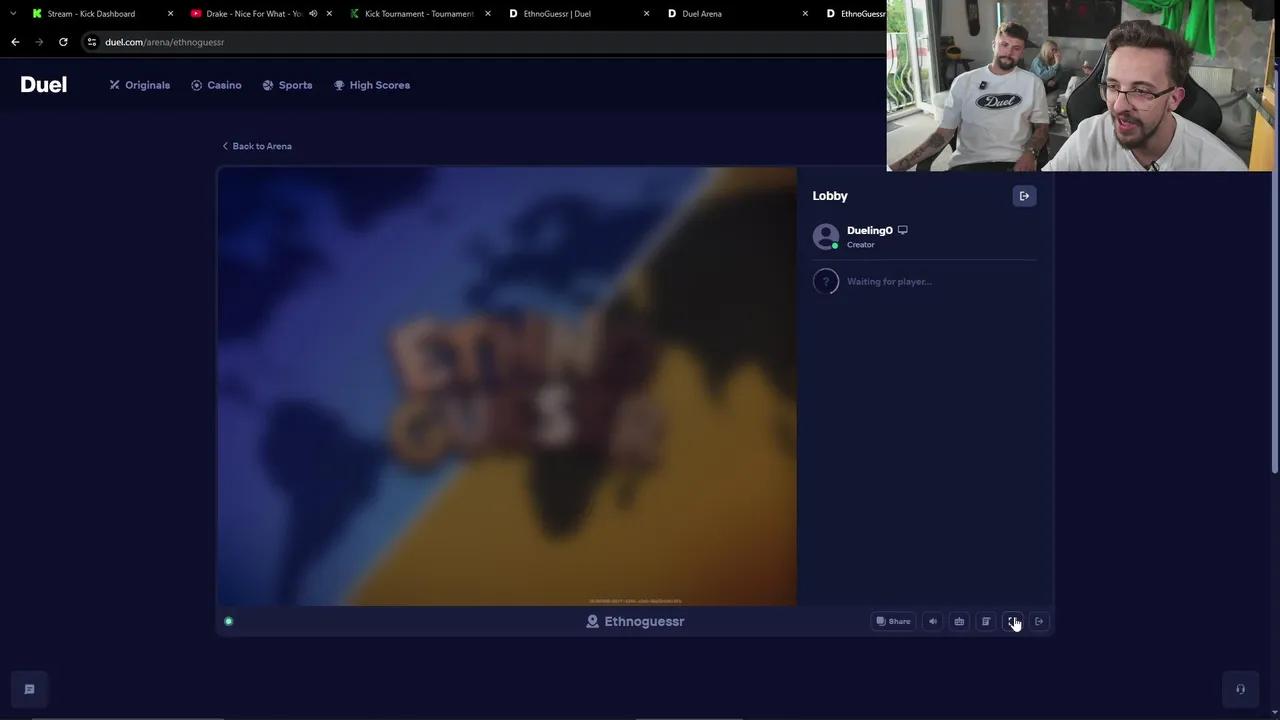The height and width of the screenshot is (720, 1280).
Task: Go to the Sports section
Action: (x=287, y=85)
